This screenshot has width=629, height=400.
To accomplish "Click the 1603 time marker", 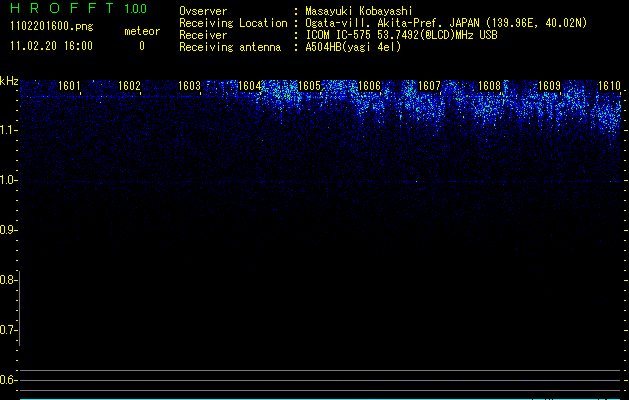I will (189, 86).
